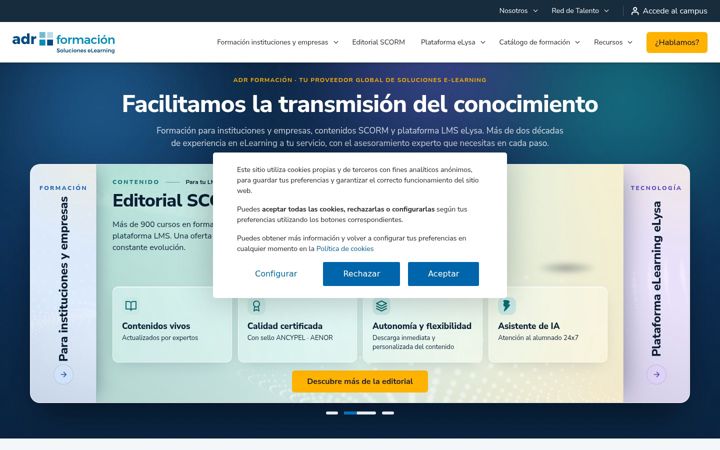Click 'Con sello ANCYPEL - AENOR' text
The image size is (720, 450).
click(290, 338)
